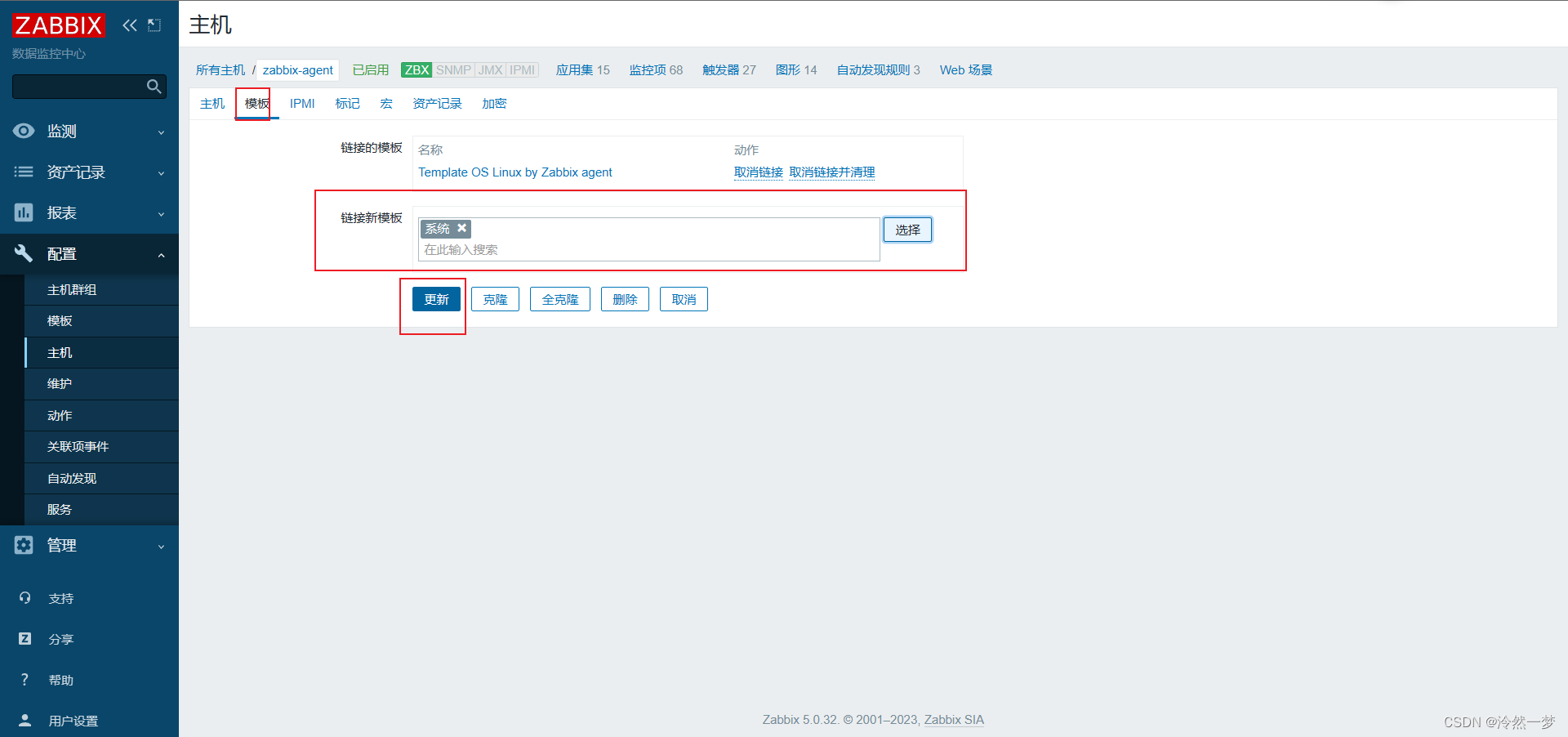Image resolution: width=1568 pixels, height=737 pixels.
Task: Click the 支持 headset icon
Action: pyautogui.click(x=24, y=598)
